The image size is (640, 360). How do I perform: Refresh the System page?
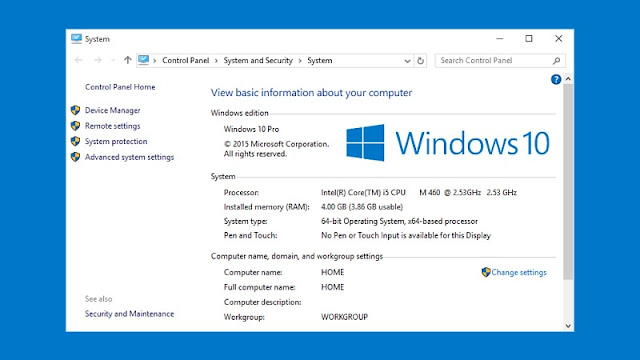420,61
